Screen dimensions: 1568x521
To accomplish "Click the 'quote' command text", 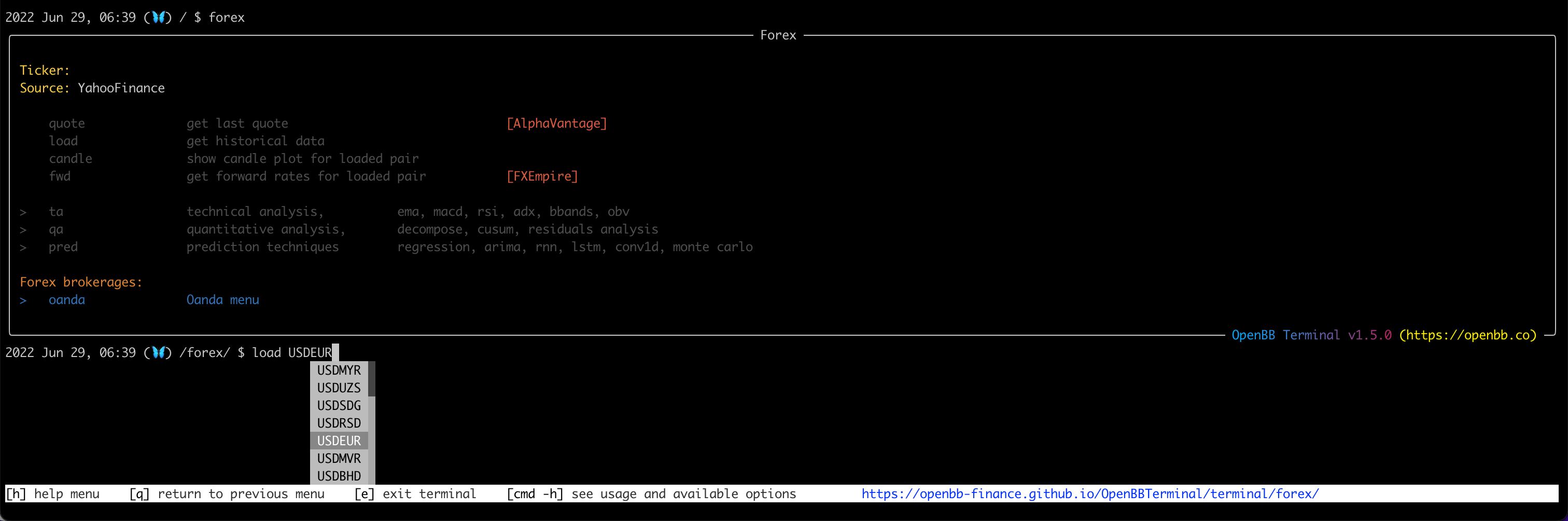I will [67, 124].
